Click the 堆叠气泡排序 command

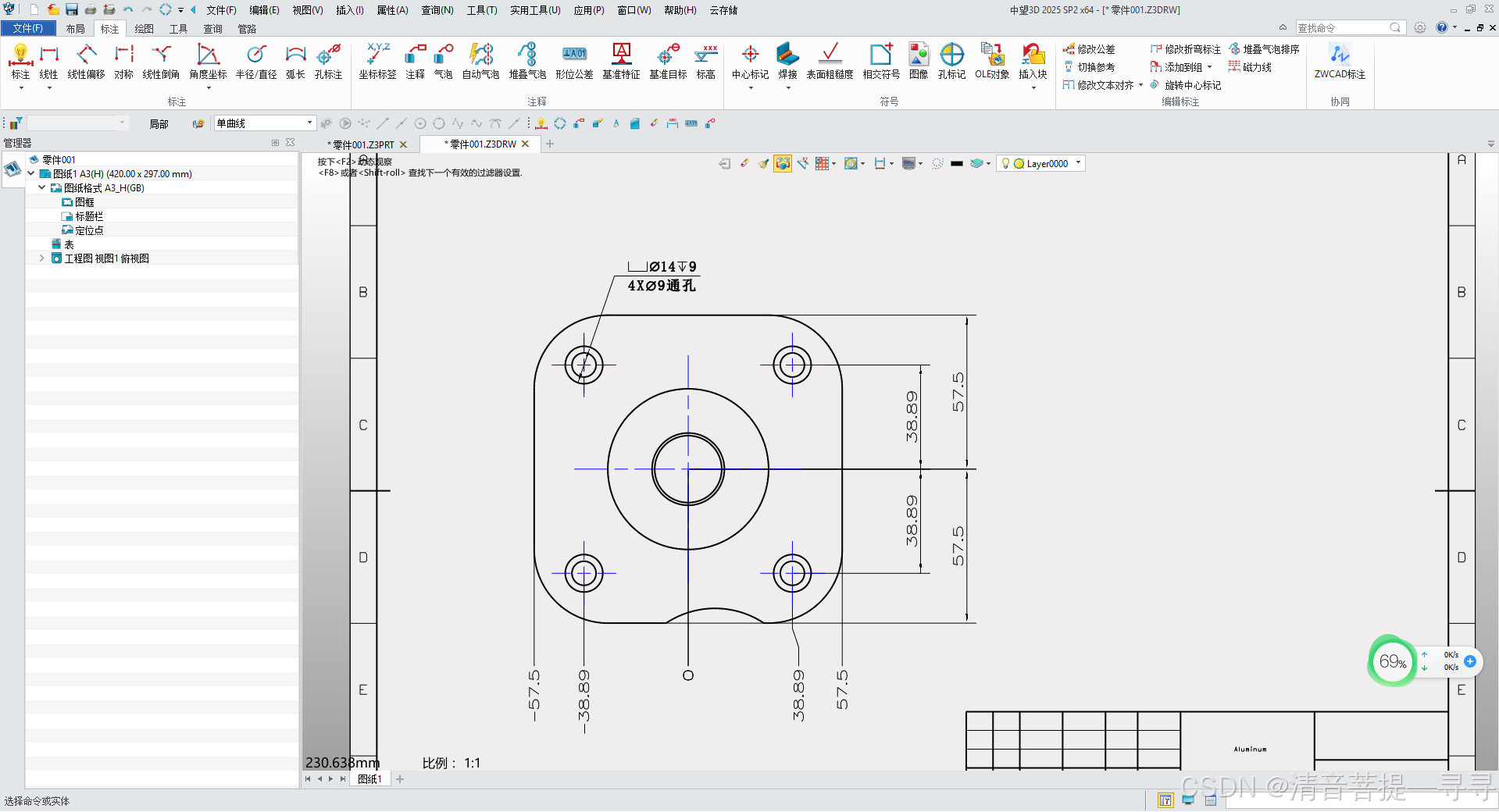pos(1264,49)
